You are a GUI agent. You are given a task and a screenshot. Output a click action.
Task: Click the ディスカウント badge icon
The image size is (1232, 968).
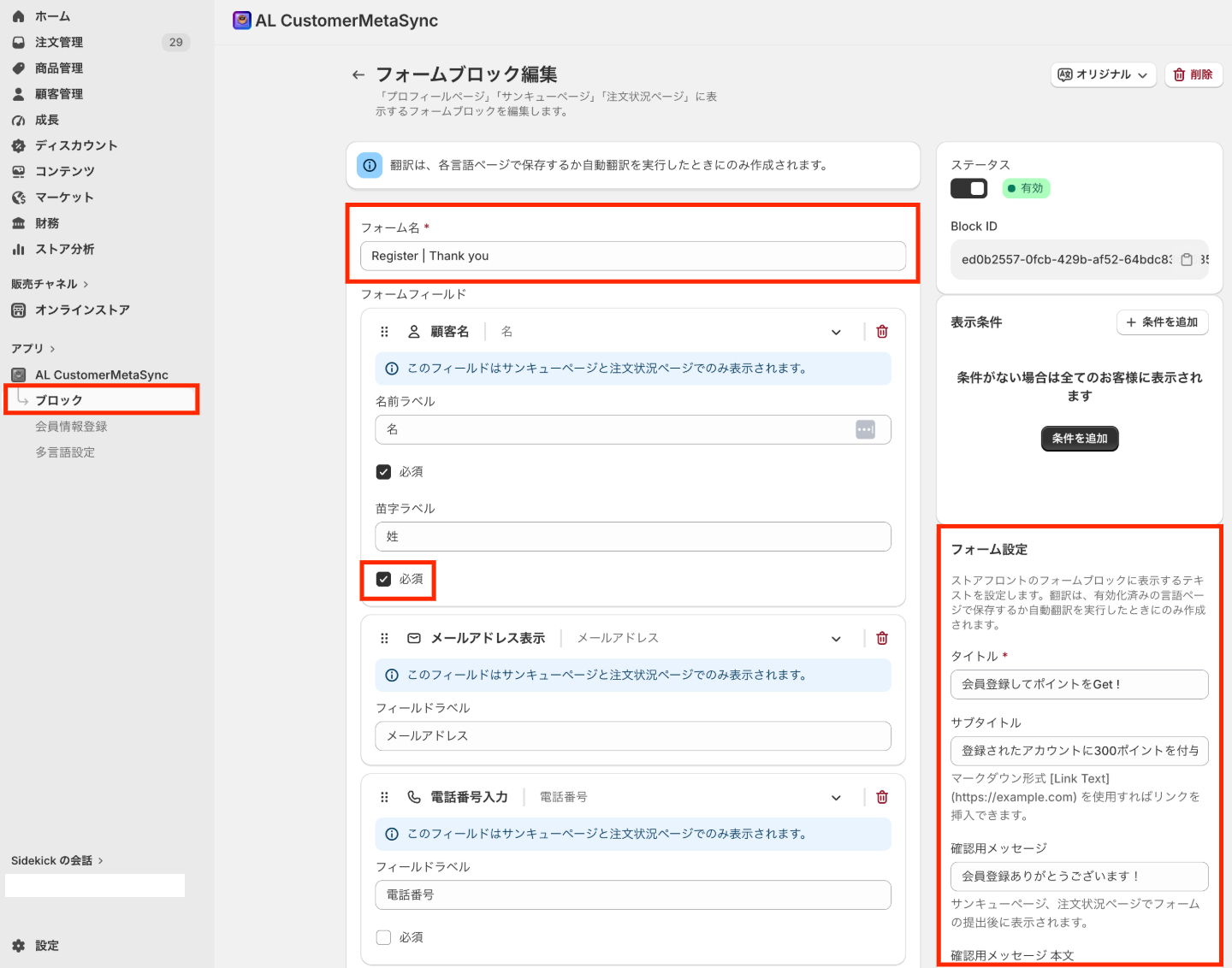pyautogui.click(x=18, y=145)
